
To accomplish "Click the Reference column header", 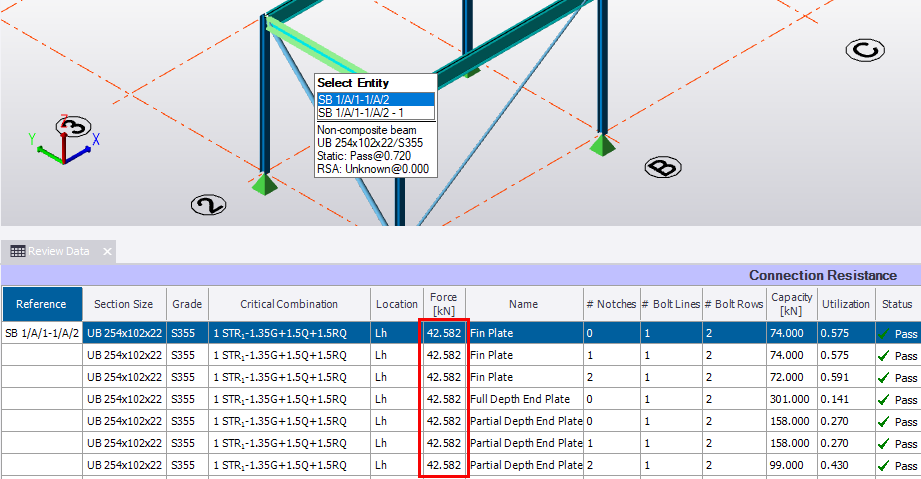I will [41, 304].
